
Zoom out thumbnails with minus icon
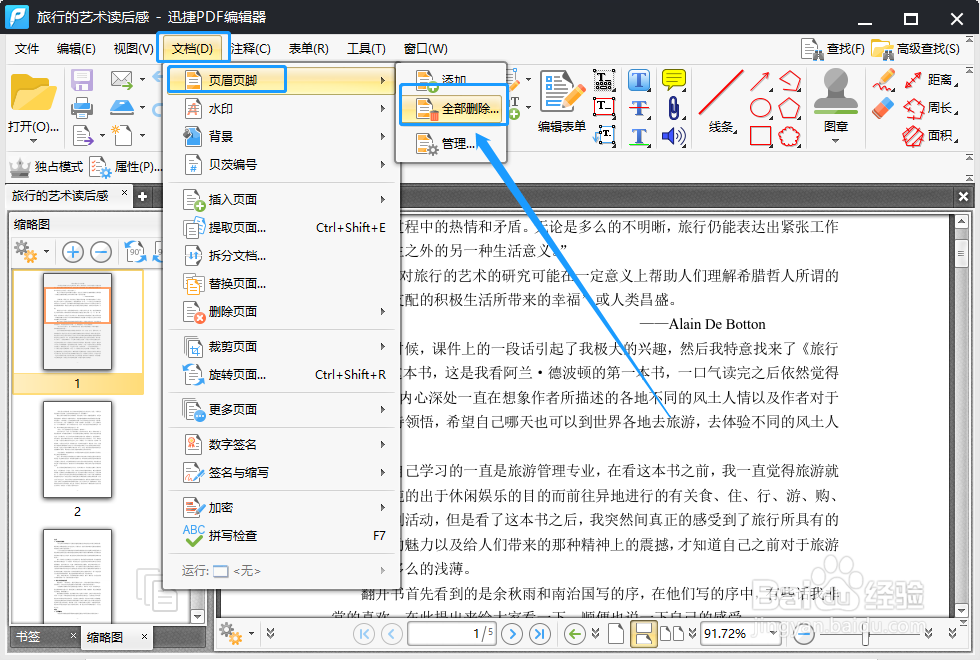tap(101, 252)
